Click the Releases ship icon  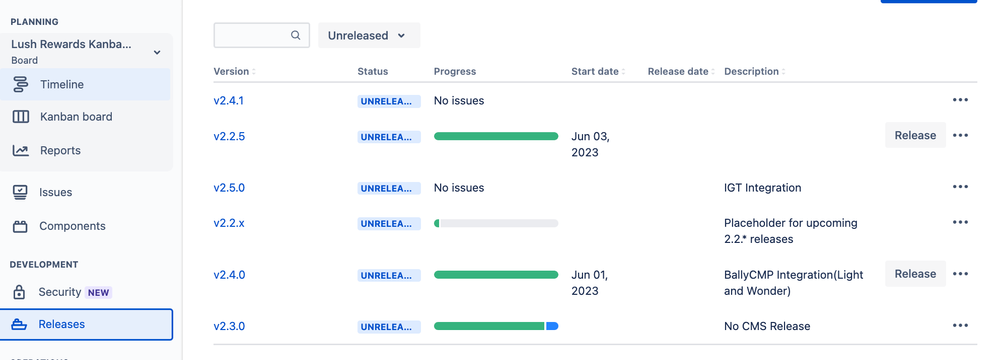pyautogui.click(x=20, y=324)
